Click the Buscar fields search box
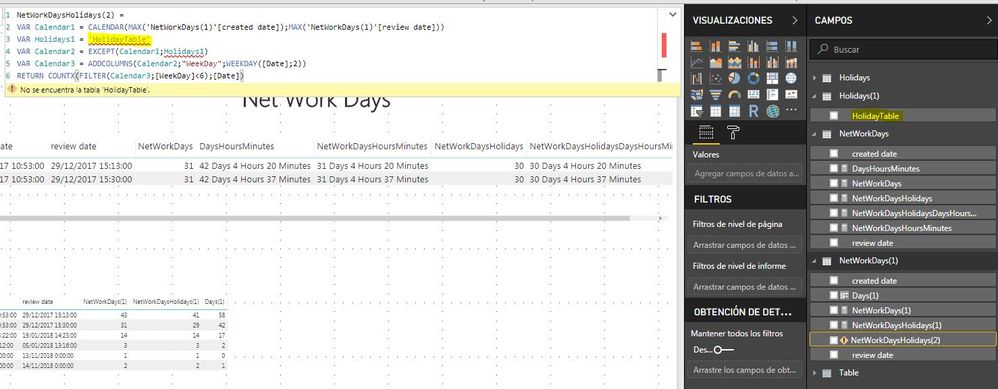This screenshot has height=389, width=998. pyautogui.click(x=902, y=49)
